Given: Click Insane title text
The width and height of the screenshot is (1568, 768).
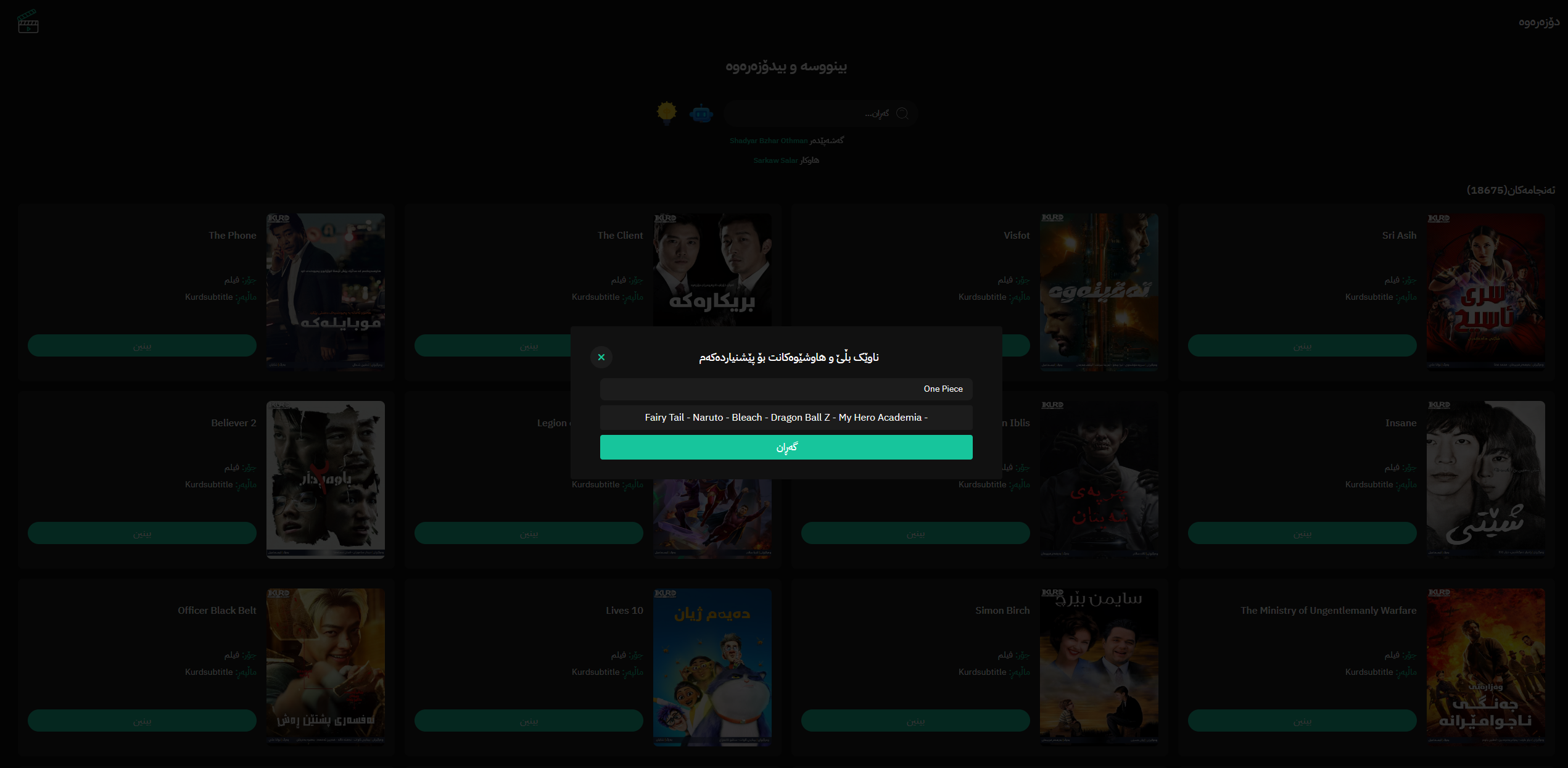Looking at the screenshot, I should click(1401, 423).
